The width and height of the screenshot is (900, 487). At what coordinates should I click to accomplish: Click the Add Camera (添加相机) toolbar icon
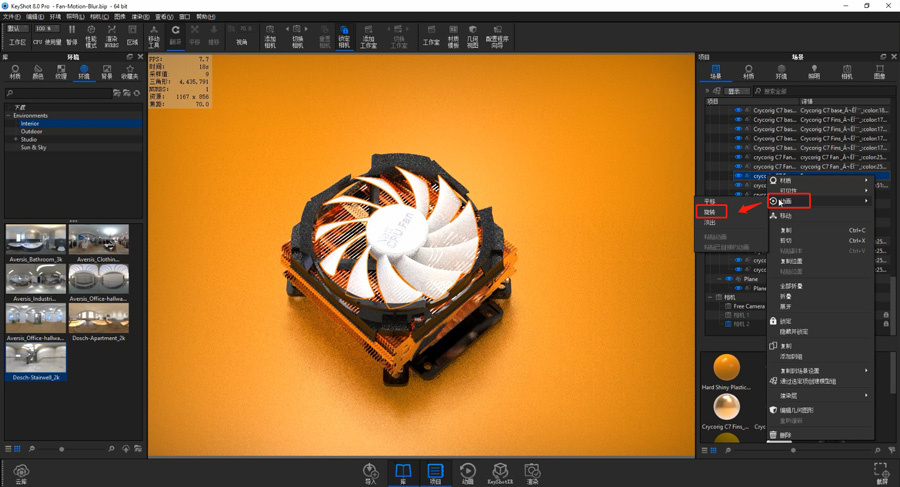point(270,36)
